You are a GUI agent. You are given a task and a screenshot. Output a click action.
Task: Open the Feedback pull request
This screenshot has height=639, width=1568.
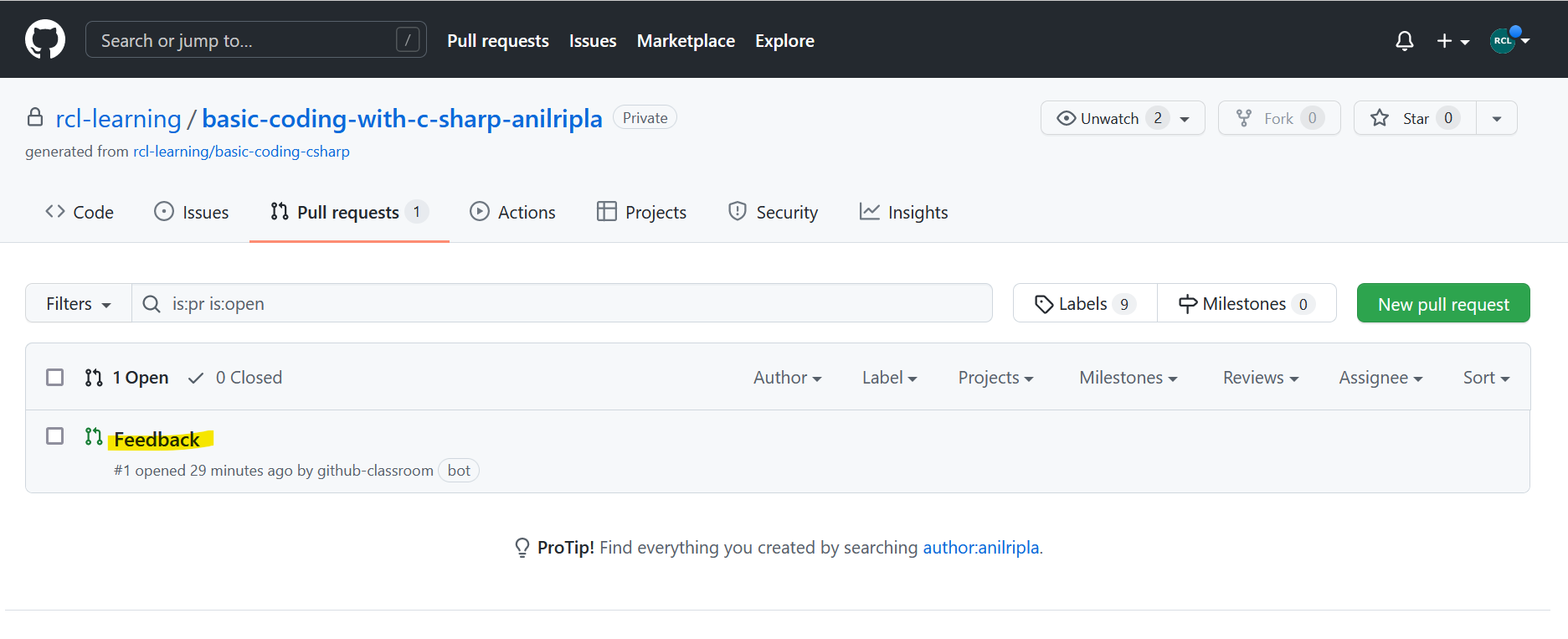coord(157,439)
